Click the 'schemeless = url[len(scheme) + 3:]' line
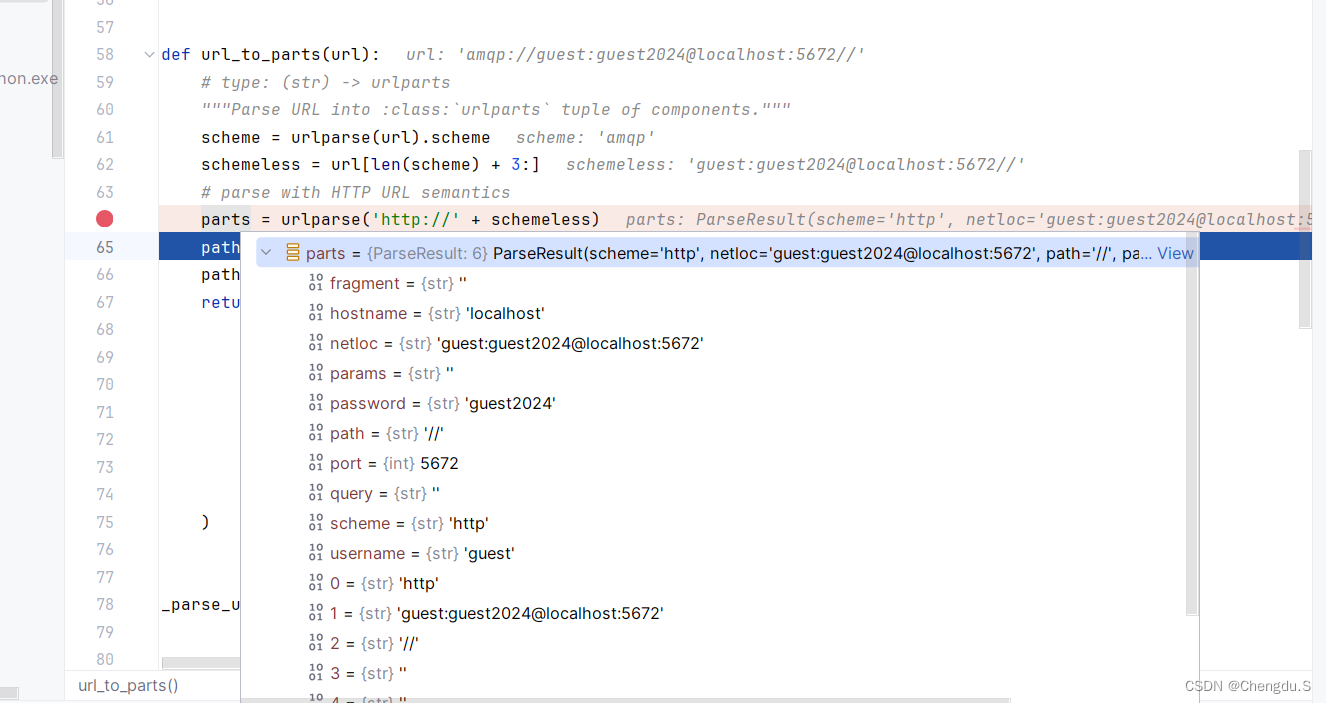Screen dimensions: 1326x703 [x=370, y=164]
